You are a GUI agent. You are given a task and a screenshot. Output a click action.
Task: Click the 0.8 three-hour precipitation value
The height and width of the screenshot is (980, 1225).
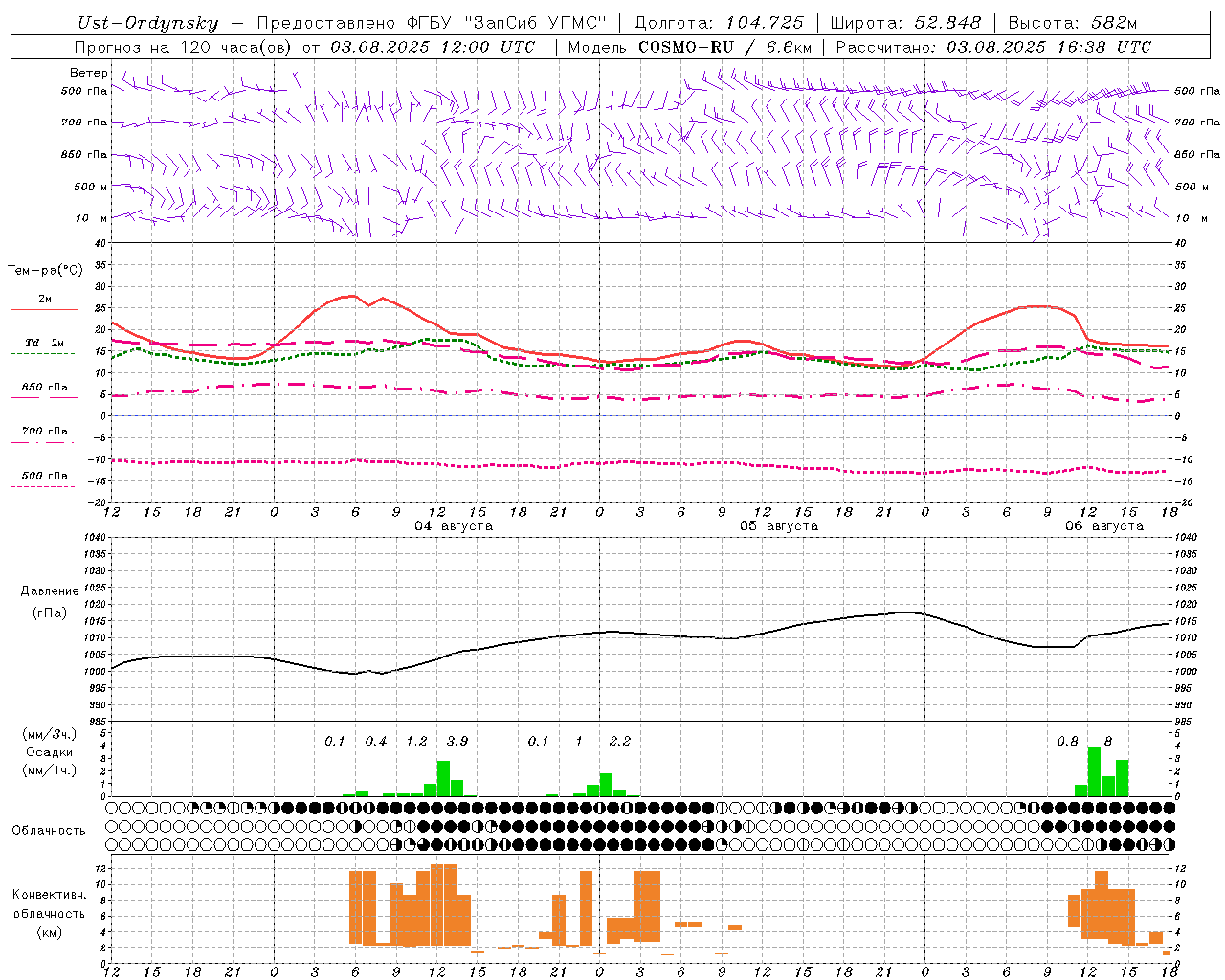[x=1068, y=741]
